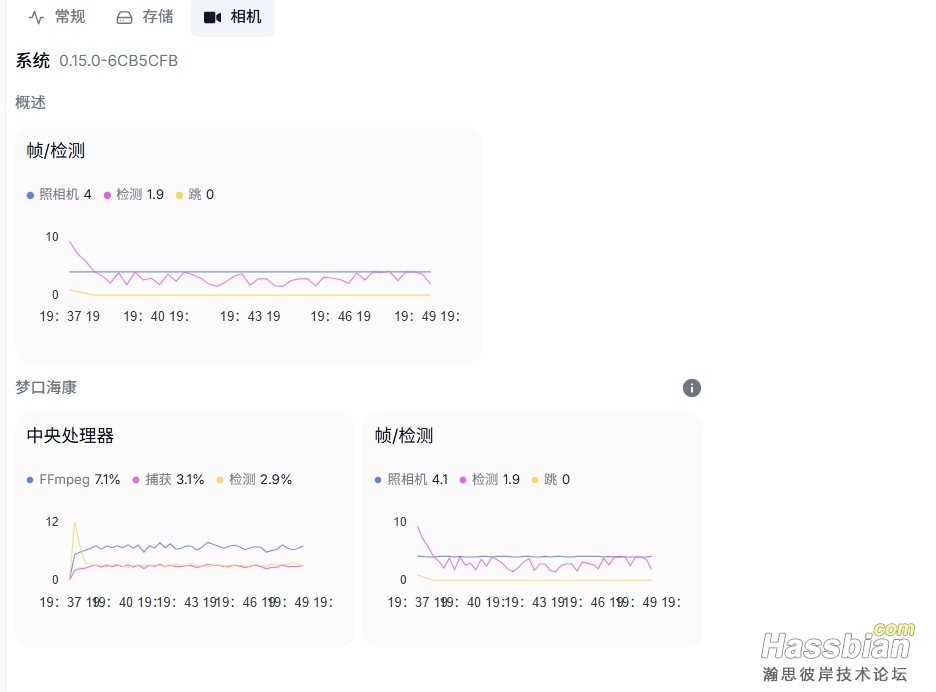Select the 相机 tab
Viewport: 936px width, 692px height.
pyautogui.click(x=233, y=17)
